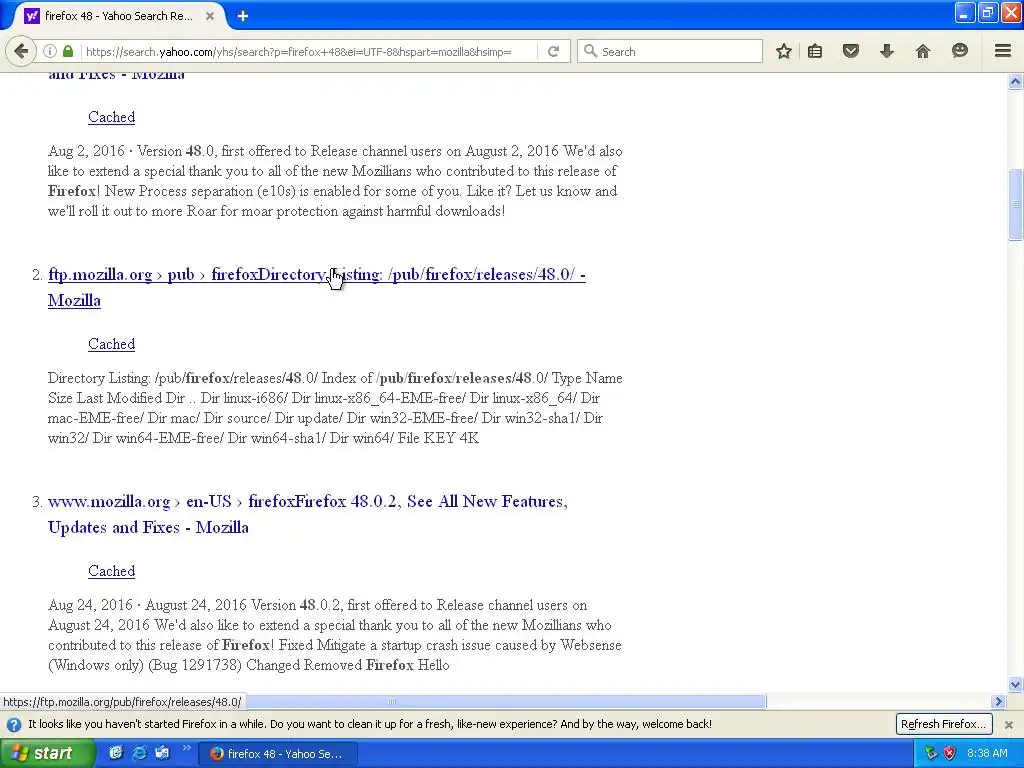1024x768 pixels.
Task: Open the Downloads arrow icon
Action: (x=886, y=51)
